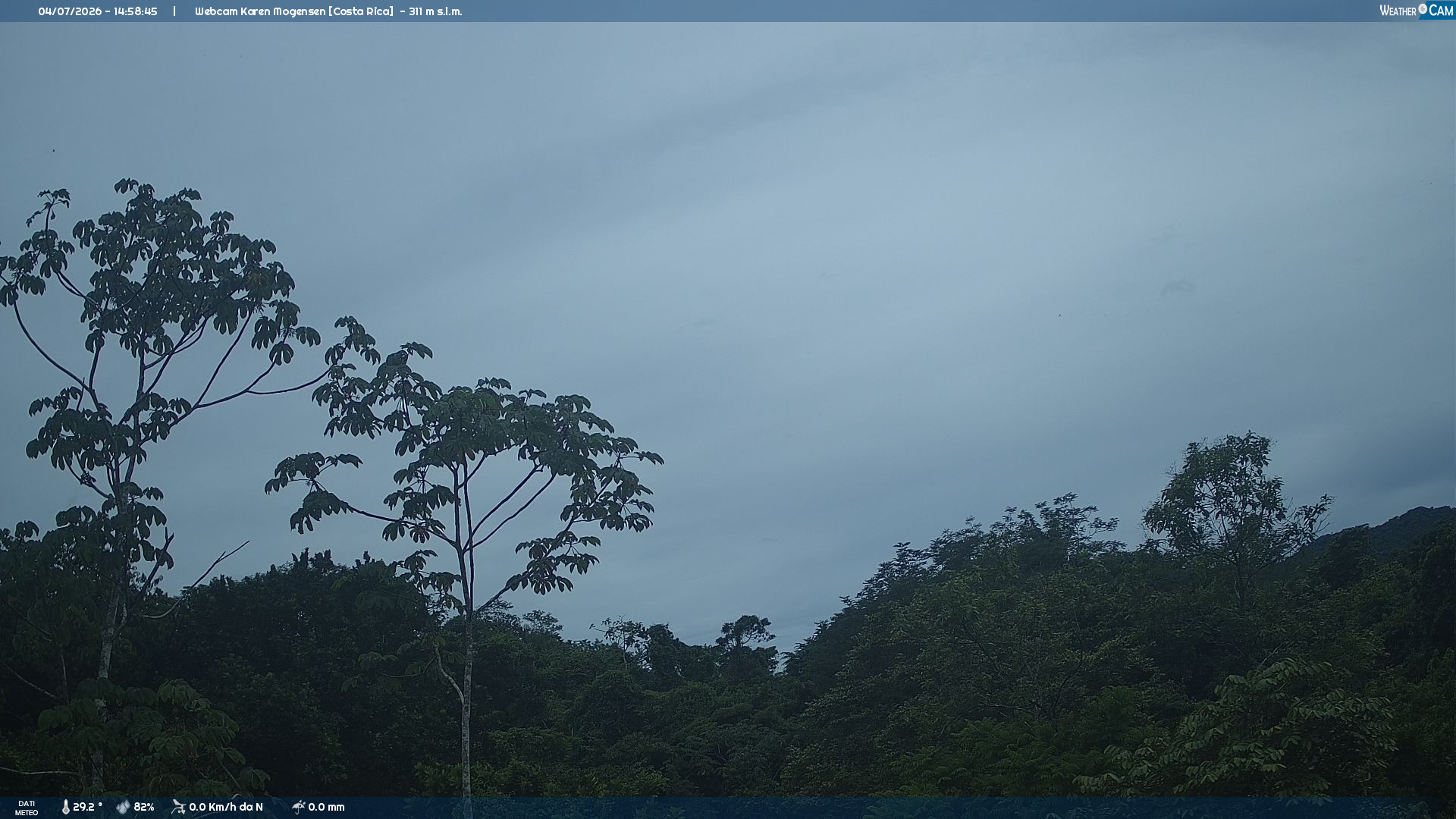Click the 0.0 Km/h da N wind reading
This screenshot has width=1456, height=819.
(x=226, y=807)
